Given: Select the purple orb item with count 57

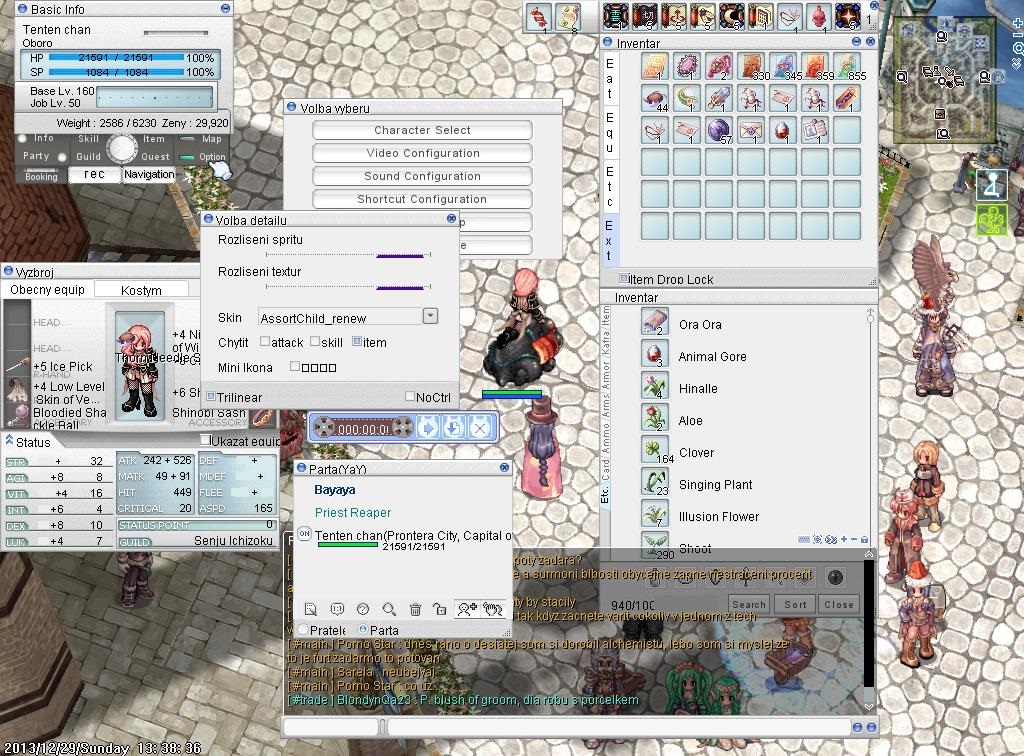Looking at the screenshot, I should pos(718,130).
